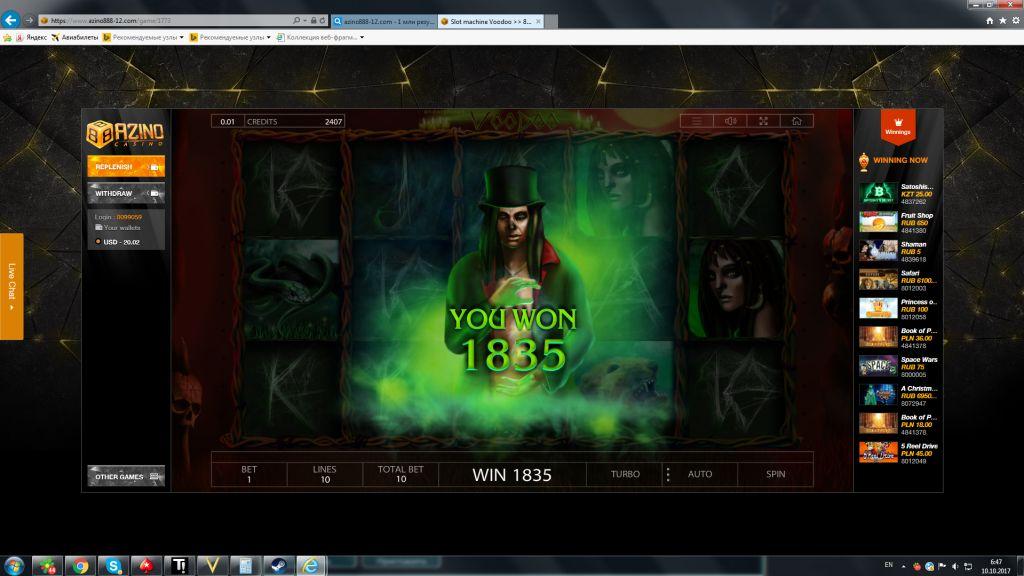1024x576 pixels.
Task: Open PokerStars from the taskbar
Action: 146,566
